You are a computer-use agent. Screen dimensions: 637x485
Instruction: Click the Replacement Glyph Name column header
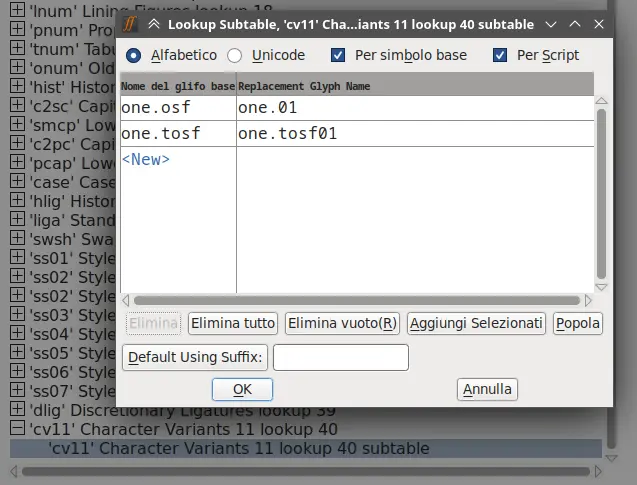tap(415, 86)
